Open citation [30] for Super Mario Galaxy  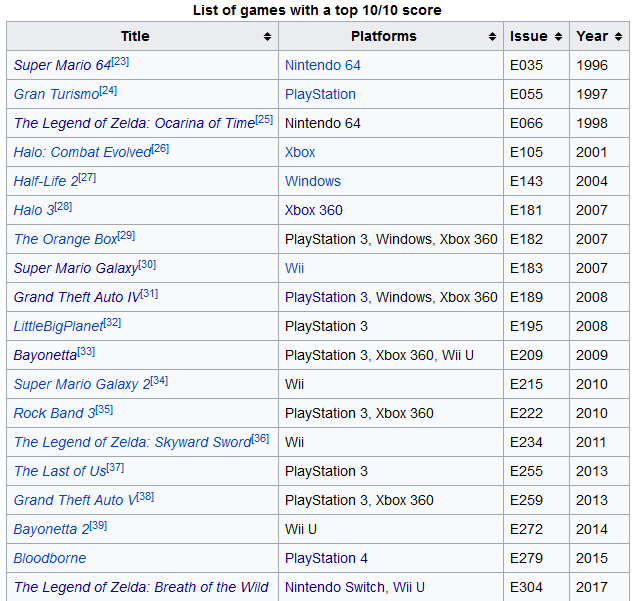pos(147,264)
